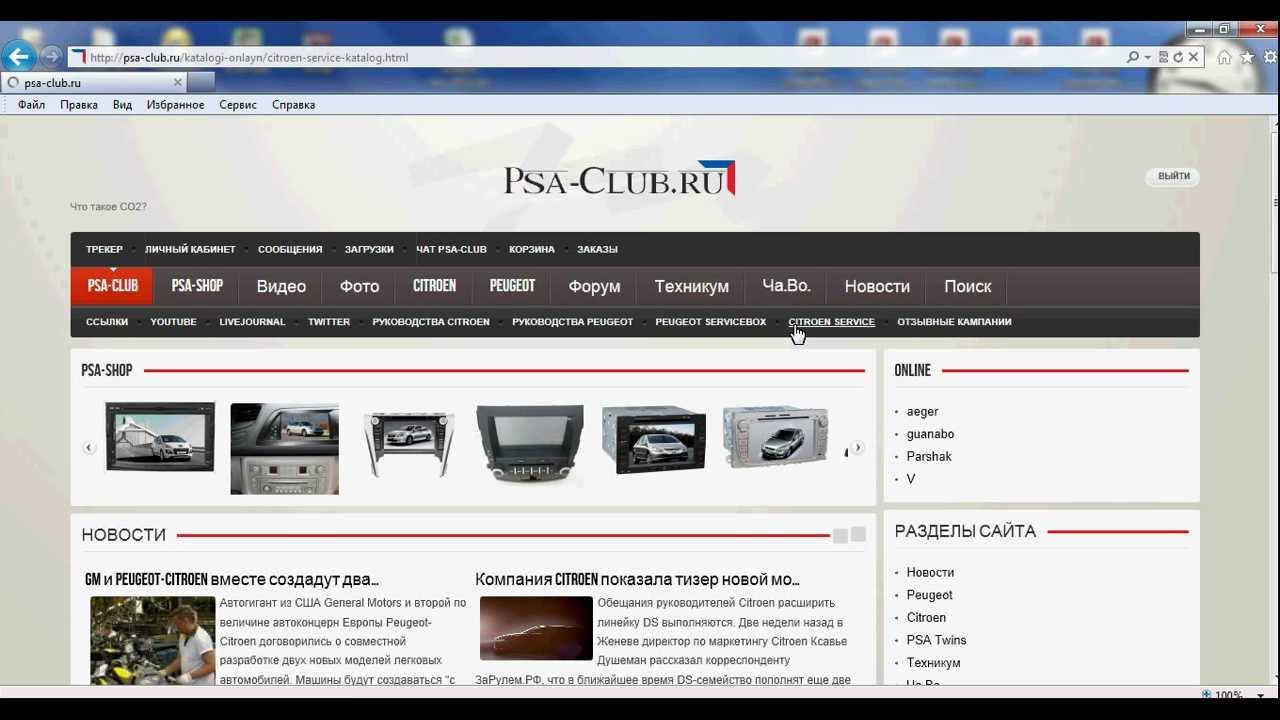
Task: Open the 'Что такое CO2?' link
Action: point(108,206)
